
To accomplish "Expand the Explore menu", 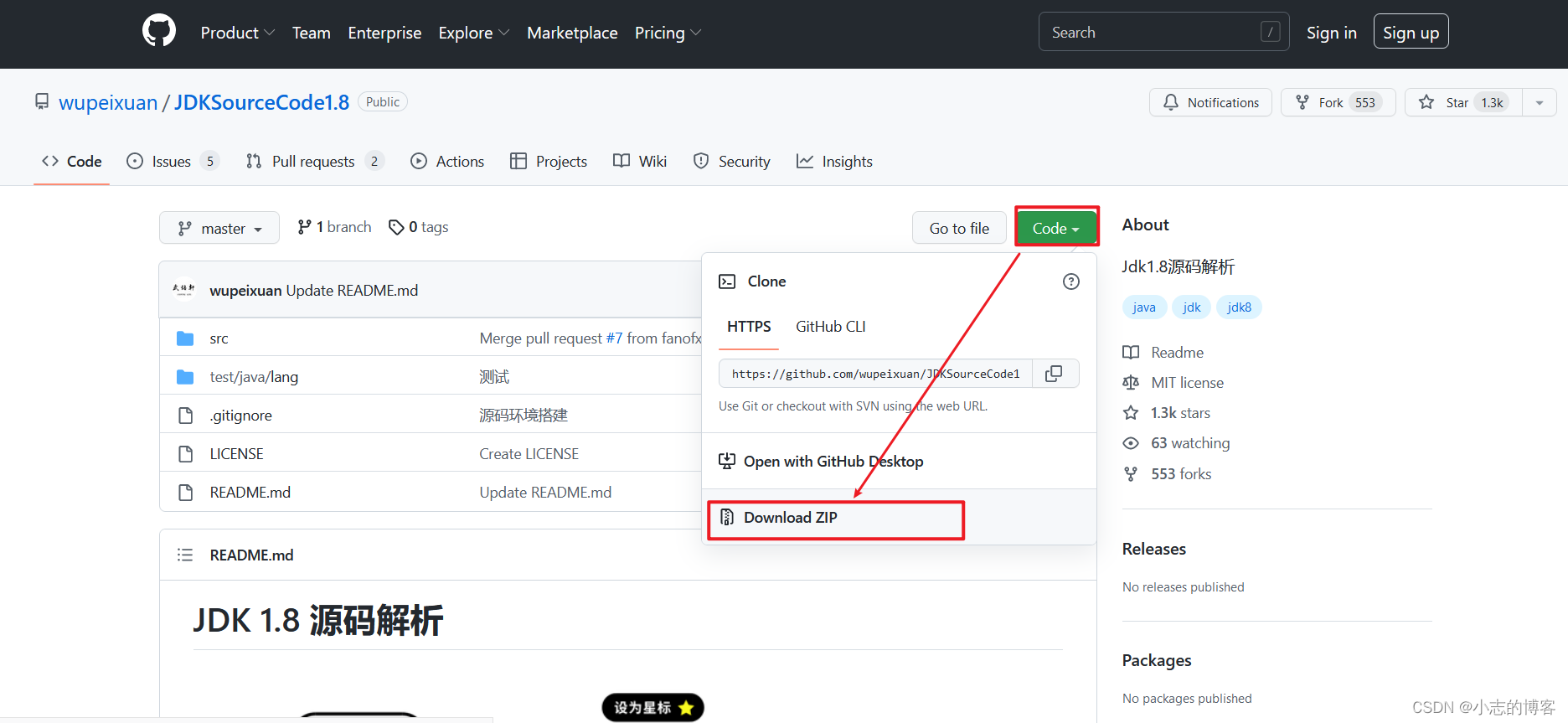I will [473, 33].
